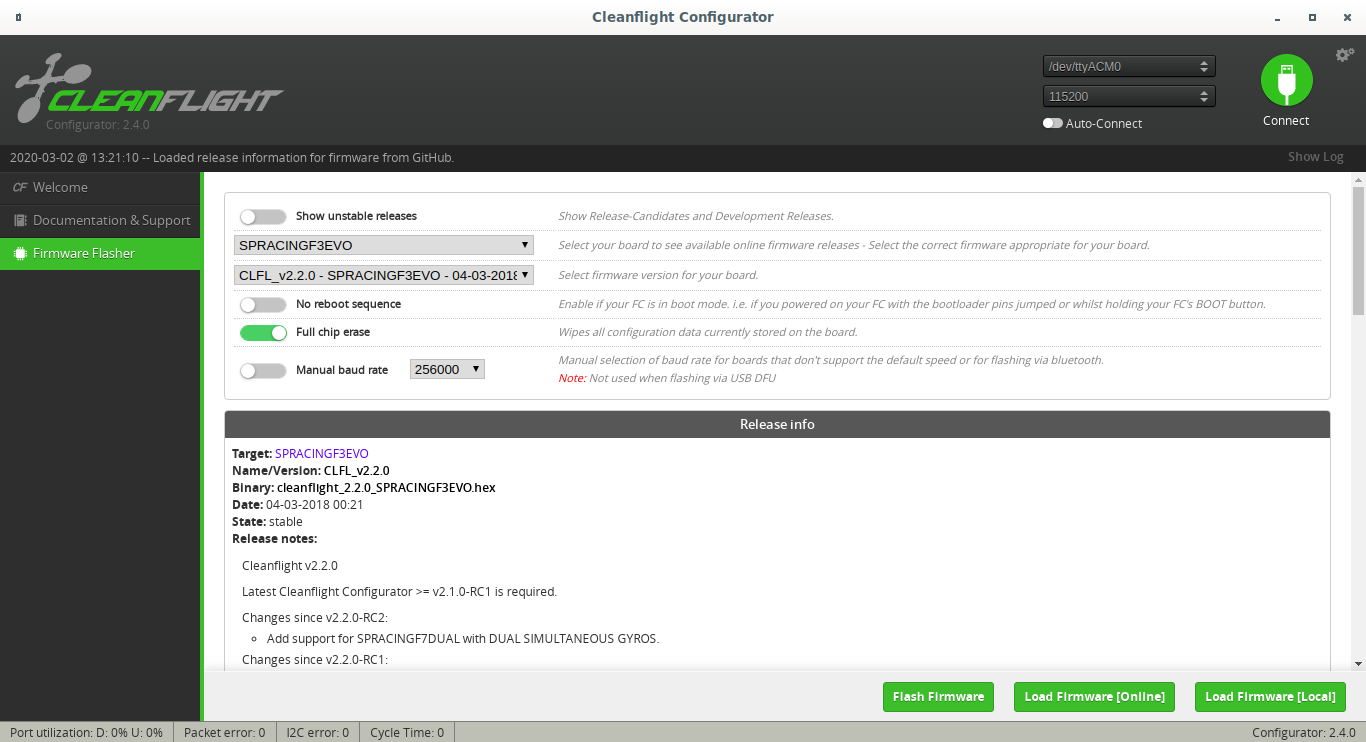
Task: Click Load Firmware [Local] button
Action: tap(1270, 697)
